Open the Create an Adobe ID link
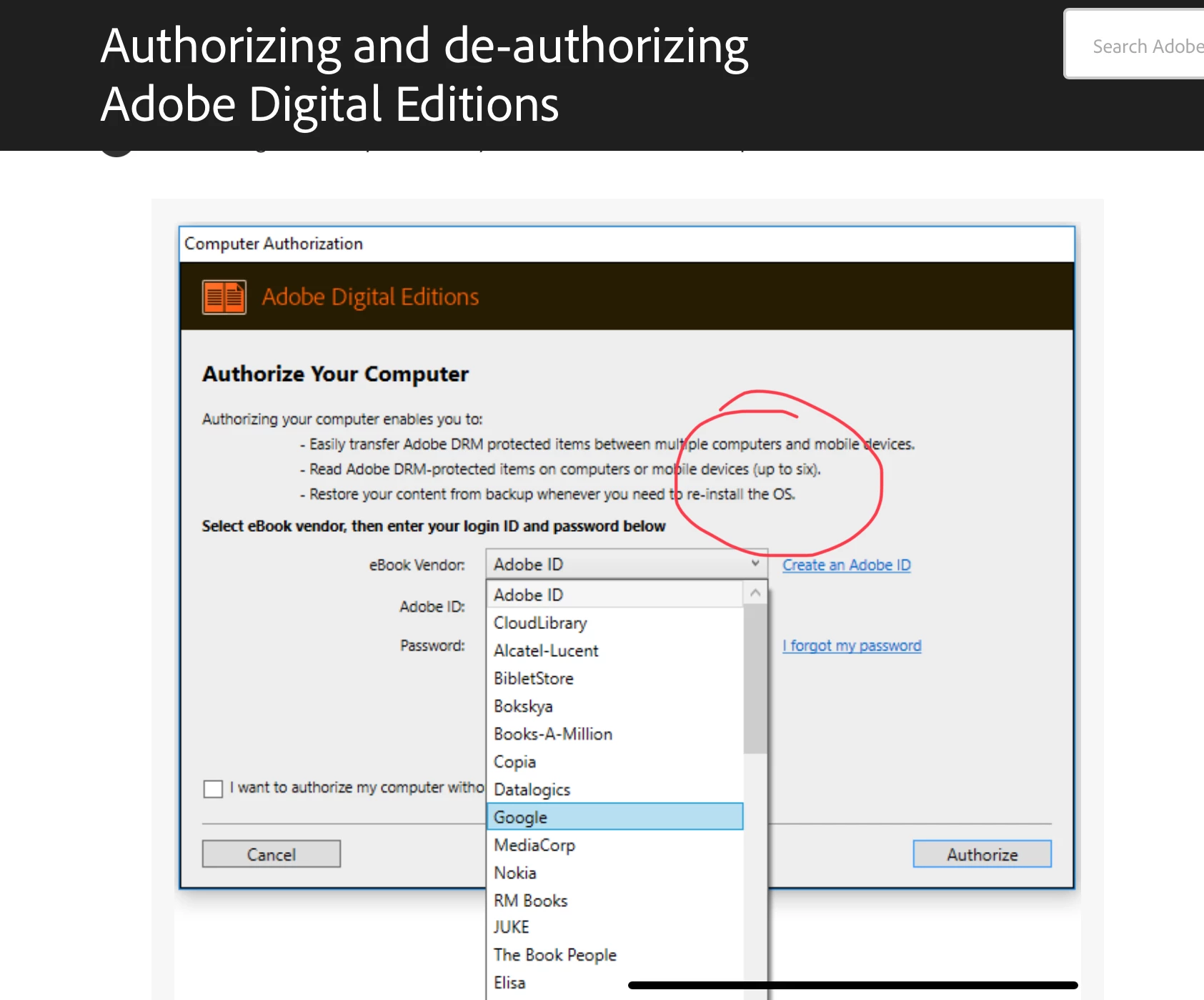 847,565
